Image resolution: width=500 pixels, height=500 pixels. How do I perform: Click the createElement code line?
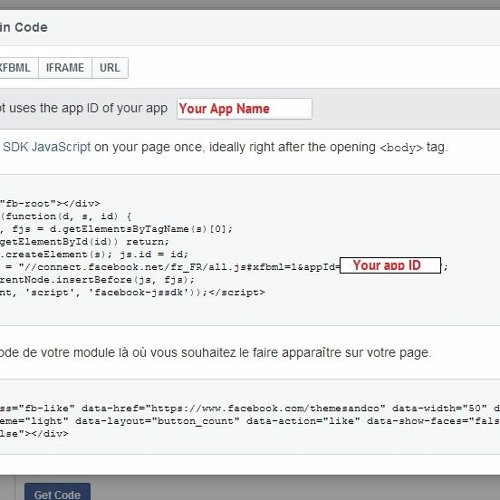[94, 254]
